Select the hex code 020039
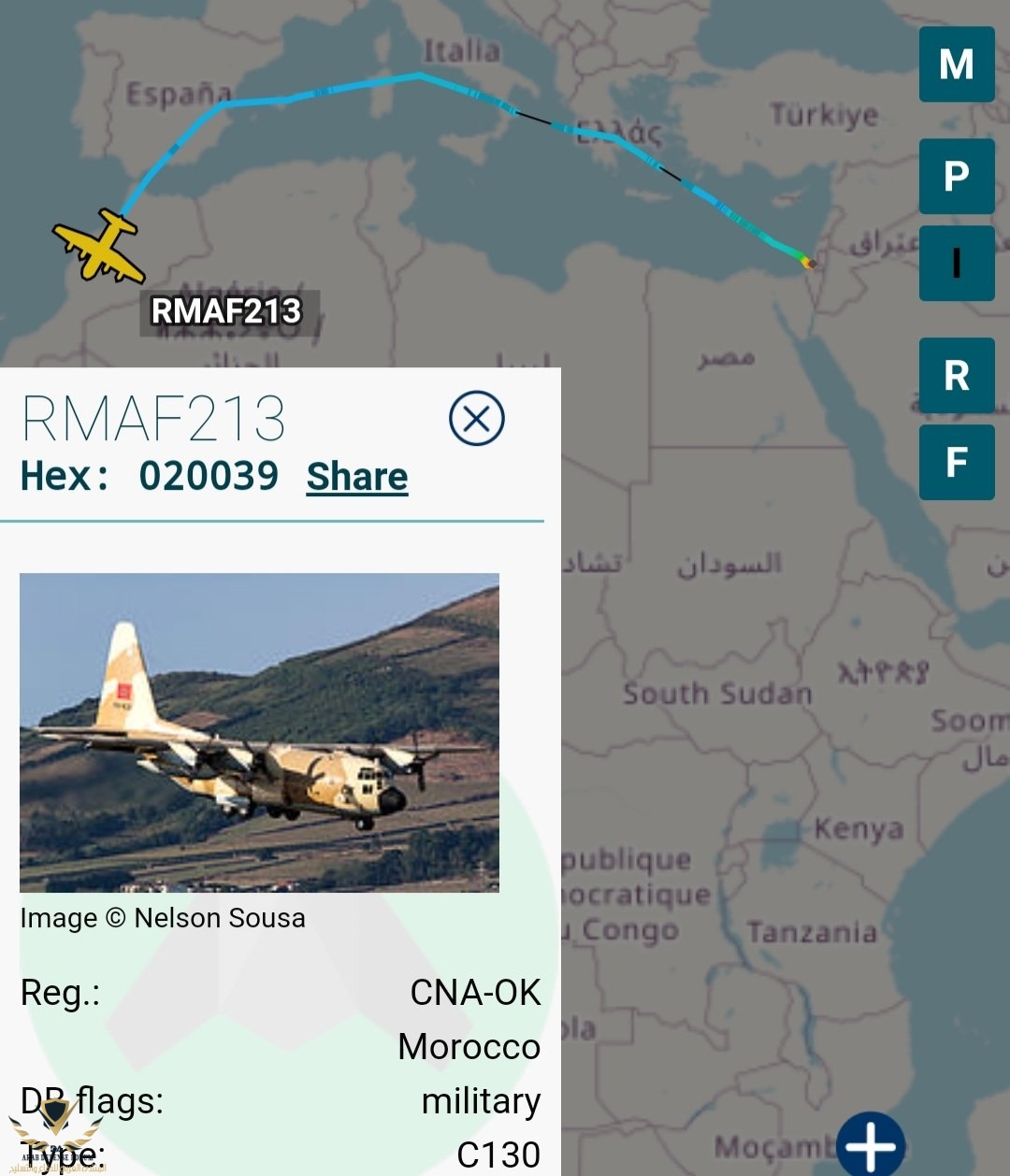Screen dimensions: 1010x1176 click(209, 476)
